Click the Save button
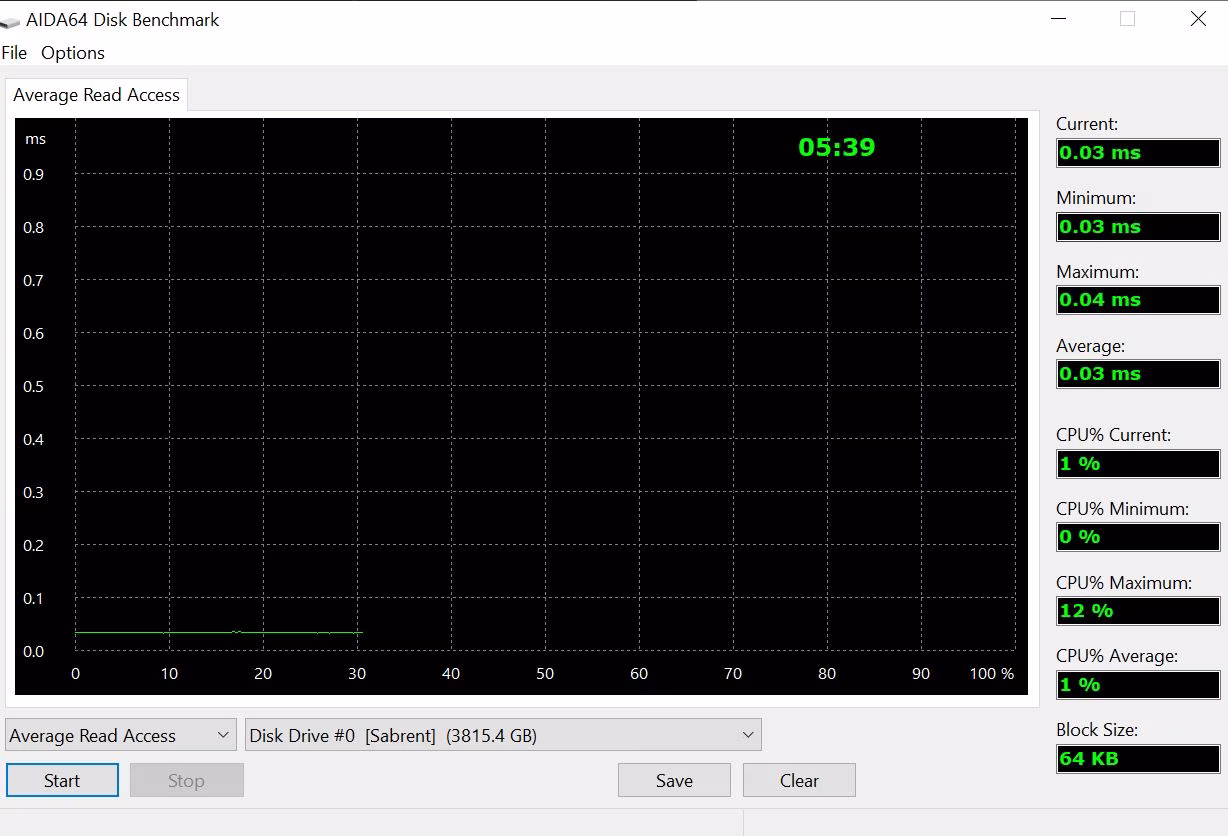Viewport: 1228px width, 836px height. (x=674, y=781)
